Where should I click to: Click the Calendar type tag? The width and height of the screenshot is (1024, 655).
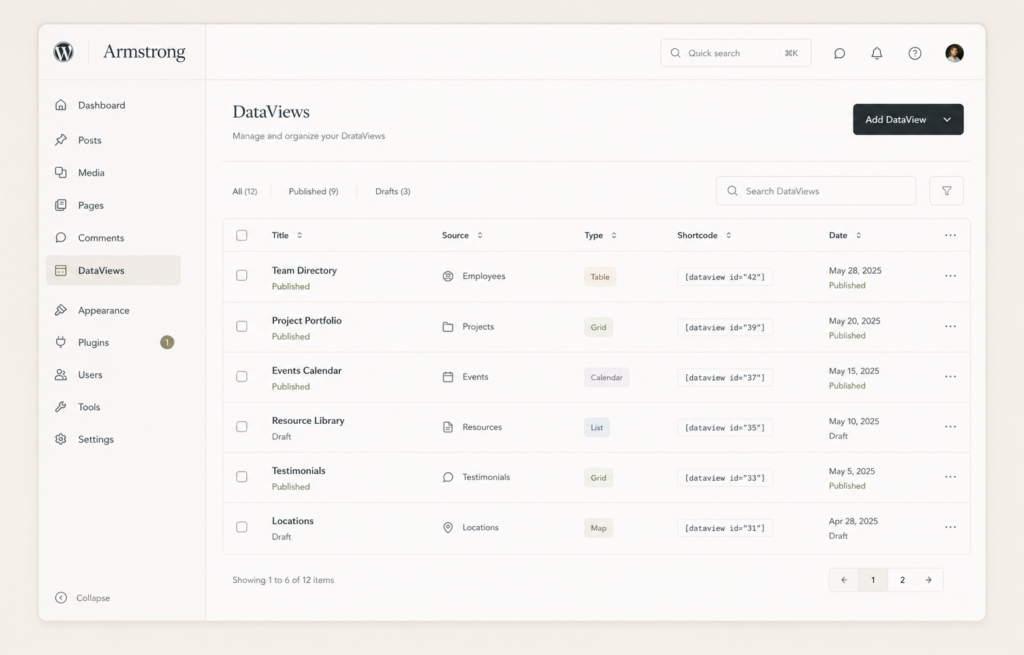click(x=607, y=377)
